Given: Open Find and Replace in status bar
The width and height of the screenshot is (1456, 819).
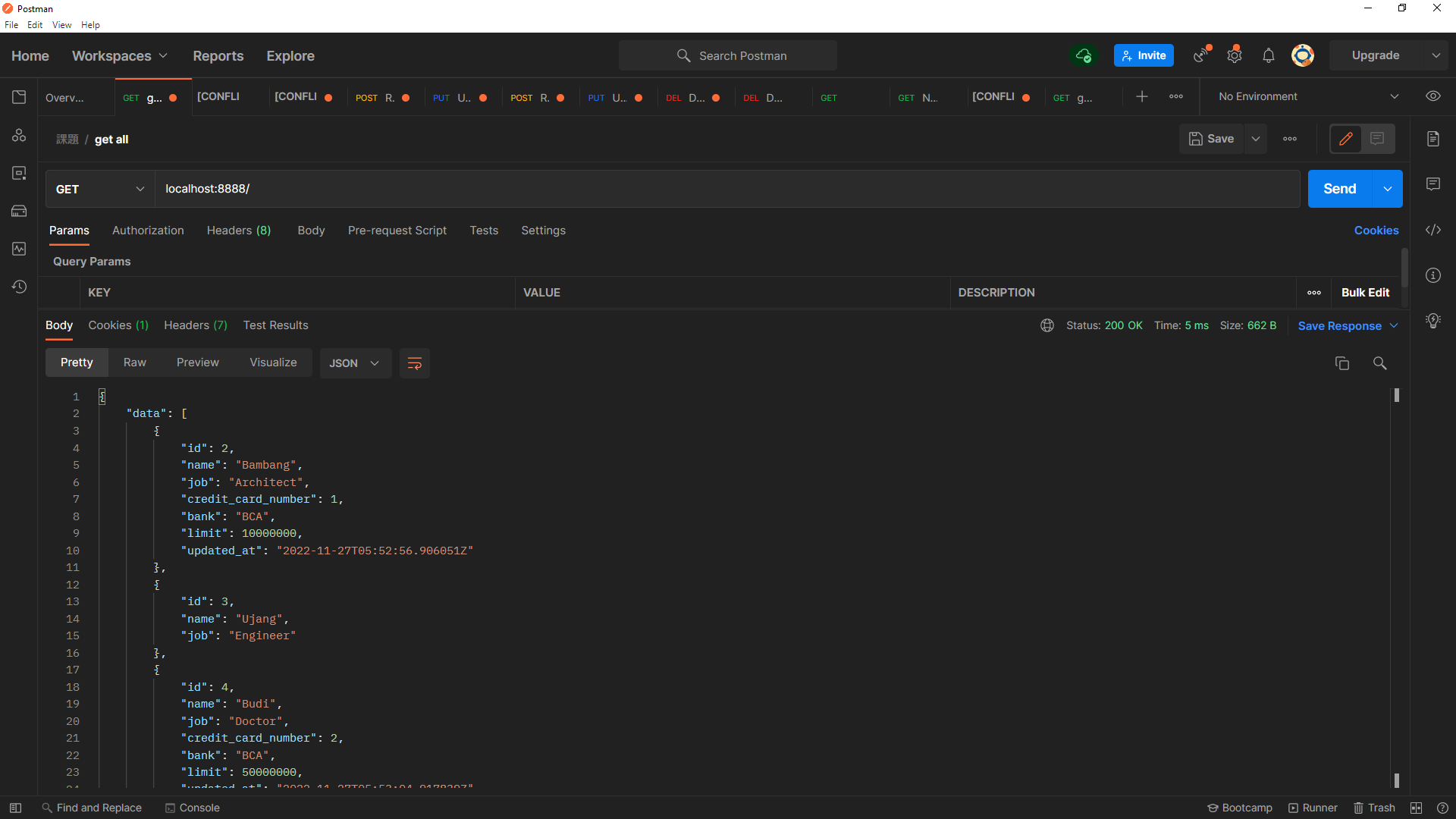Looking at the screenshot, I should pos(92,808).
